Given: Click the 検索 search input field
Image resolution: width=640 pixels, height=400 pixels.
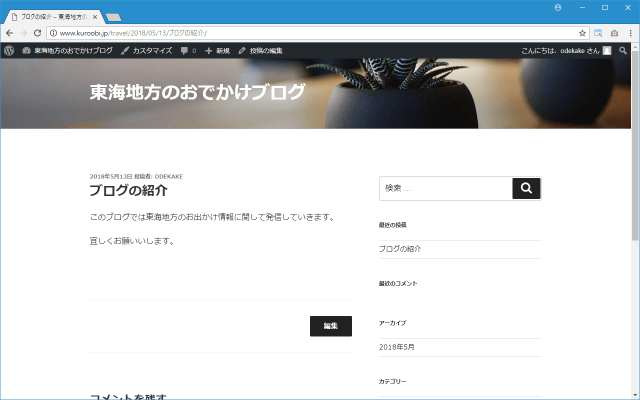Looking at the screenshot, I should (x=446, y=188).
